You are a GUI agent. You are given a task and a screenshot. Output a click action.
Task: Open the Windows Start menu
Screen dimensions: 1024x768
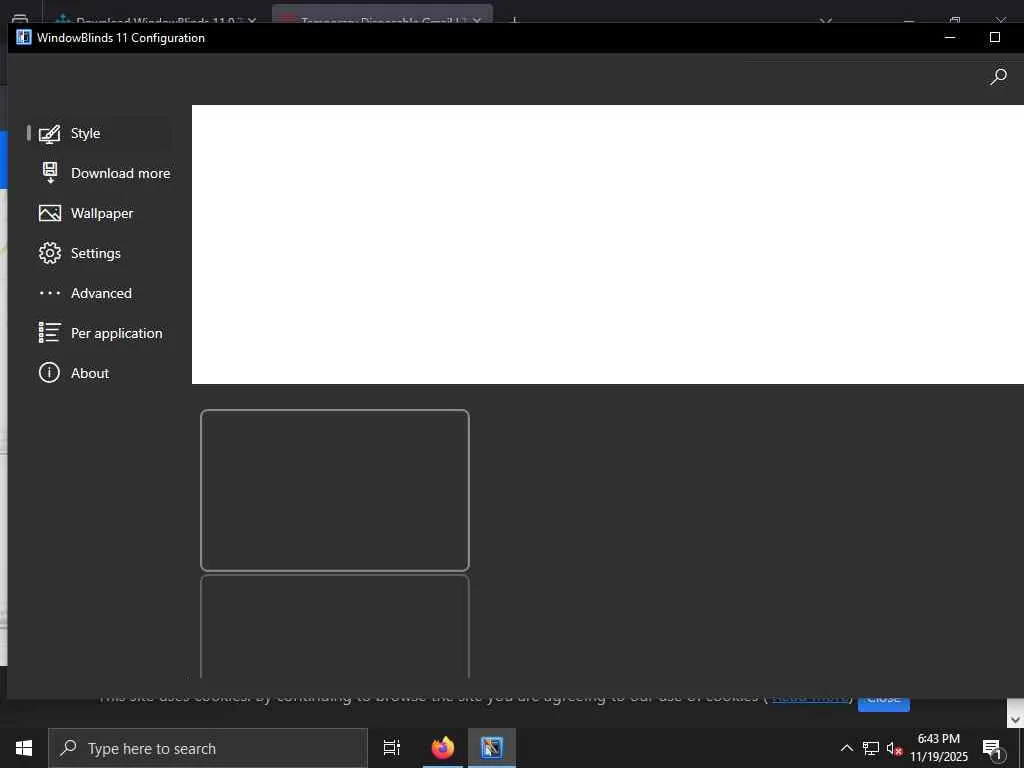(24, 748)
